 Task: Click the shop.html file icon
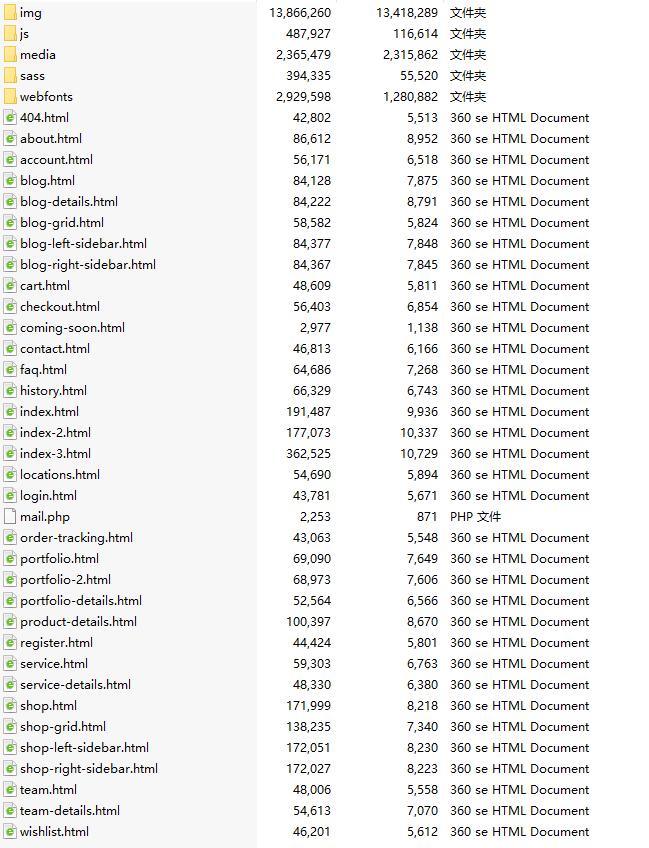10,706
